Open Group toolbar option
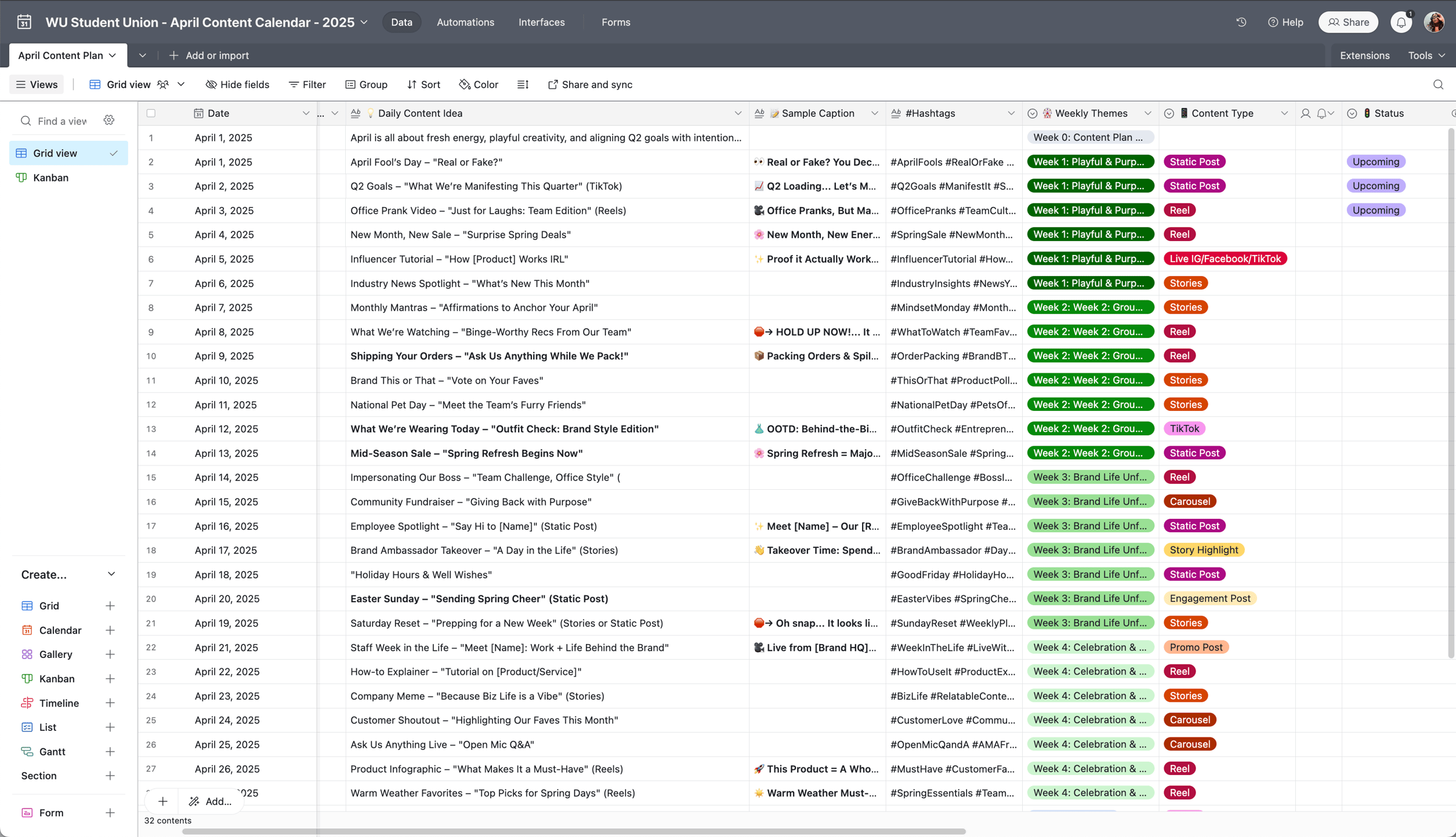This screenshot has width=1456, height=837. tap(366, 85)
